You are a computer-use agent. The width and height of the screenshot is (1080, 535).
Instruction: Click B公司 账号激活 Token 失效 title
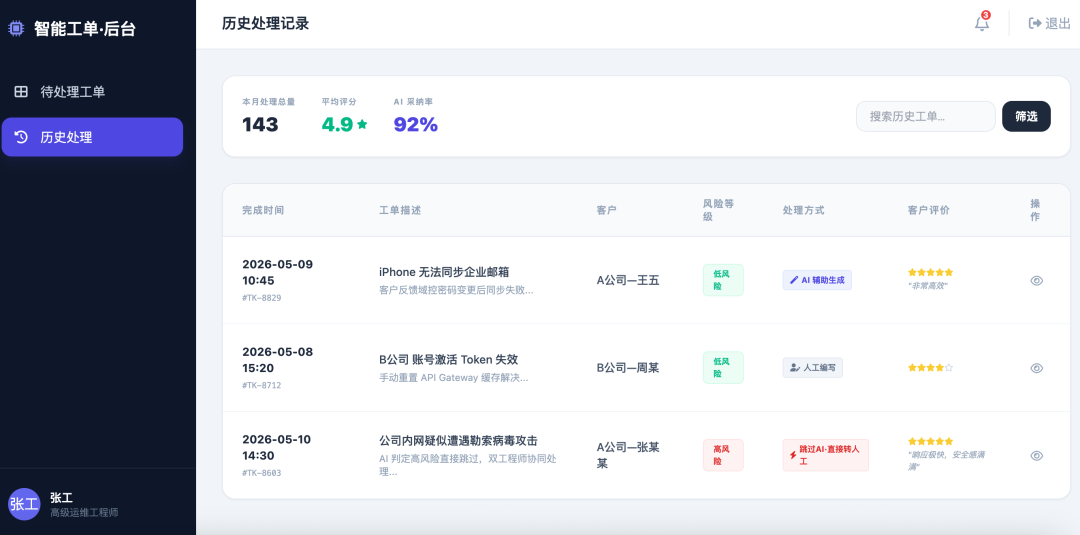click(448, 359)
